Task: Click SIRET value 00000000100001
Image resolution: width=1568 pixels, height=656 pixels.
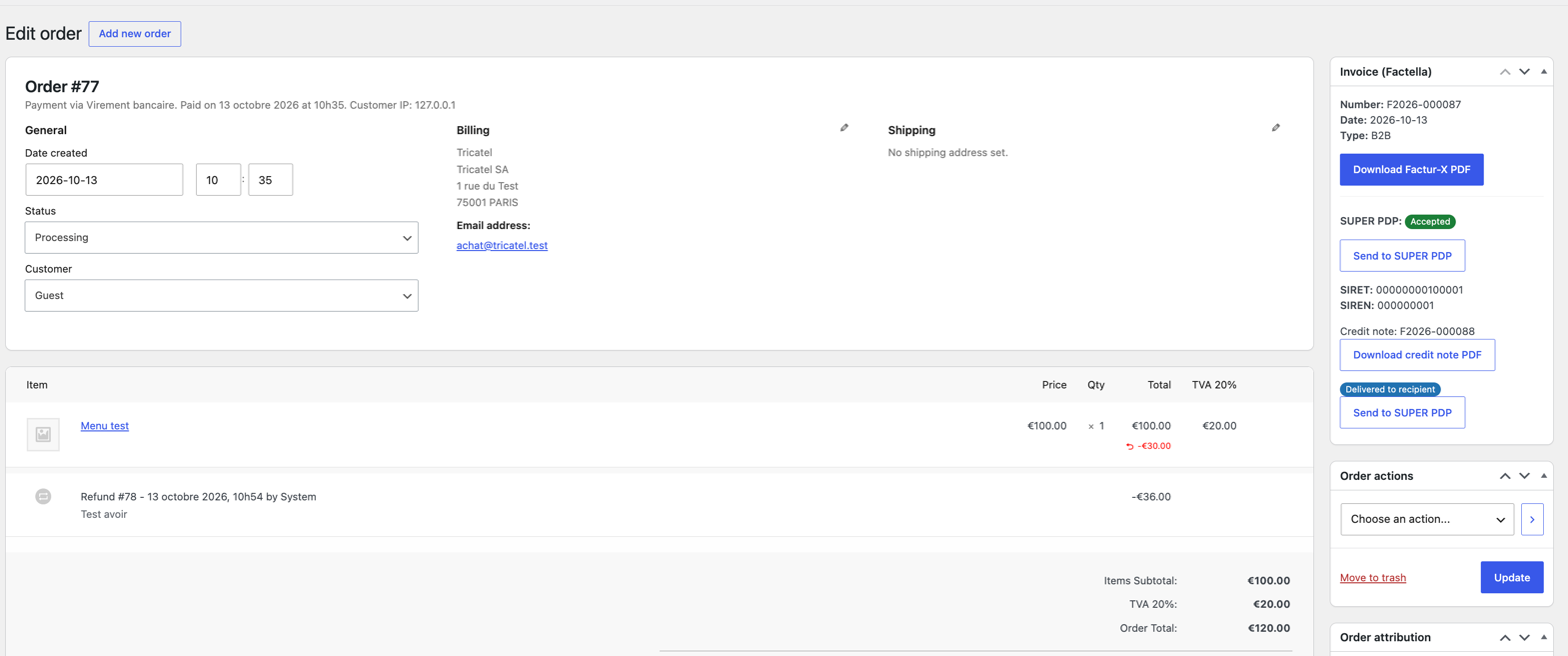Action: point(1419,290)
